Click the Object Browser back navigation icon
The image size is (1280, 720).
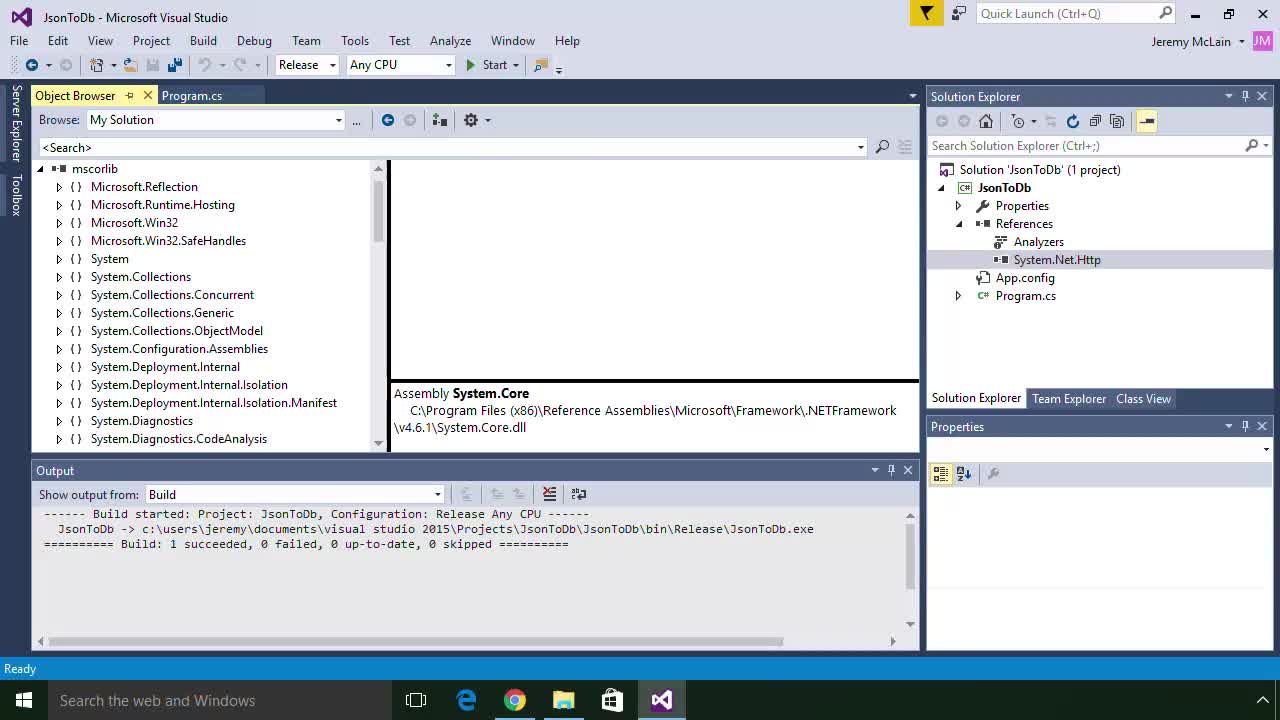(388, 120)
